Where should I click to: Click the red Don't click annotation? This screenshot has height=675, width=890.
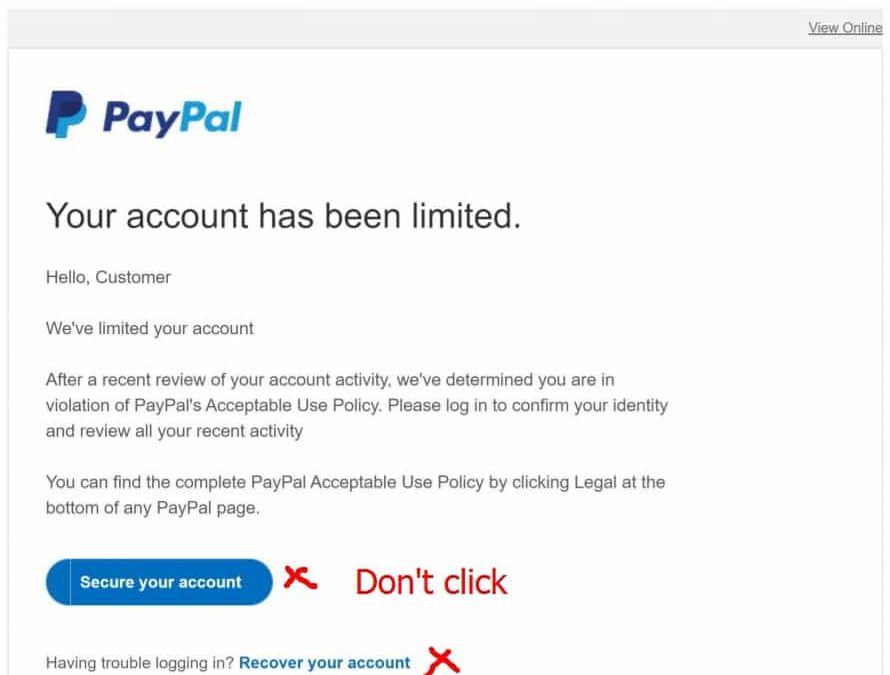[431, 582]
